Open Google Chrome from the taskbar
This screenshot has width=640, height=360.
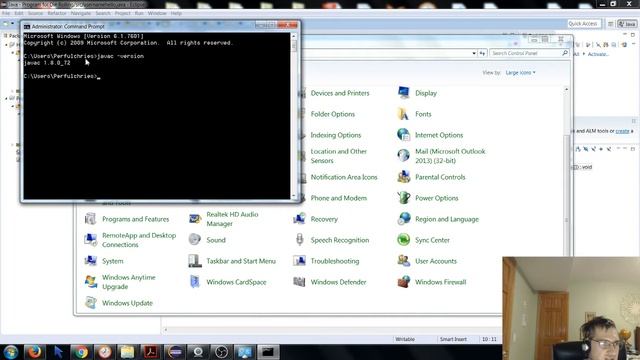(x=81, y=351)
